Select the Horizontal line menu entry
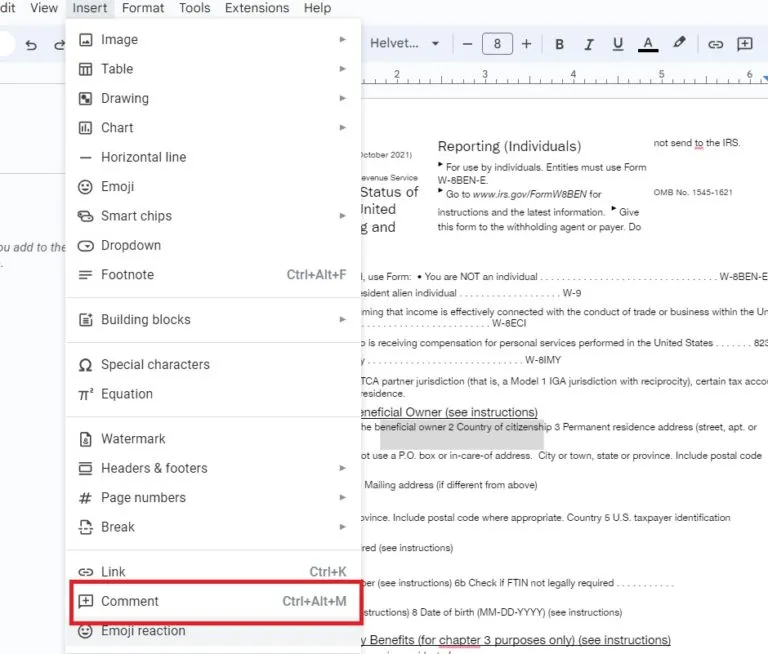 point(213,157)
